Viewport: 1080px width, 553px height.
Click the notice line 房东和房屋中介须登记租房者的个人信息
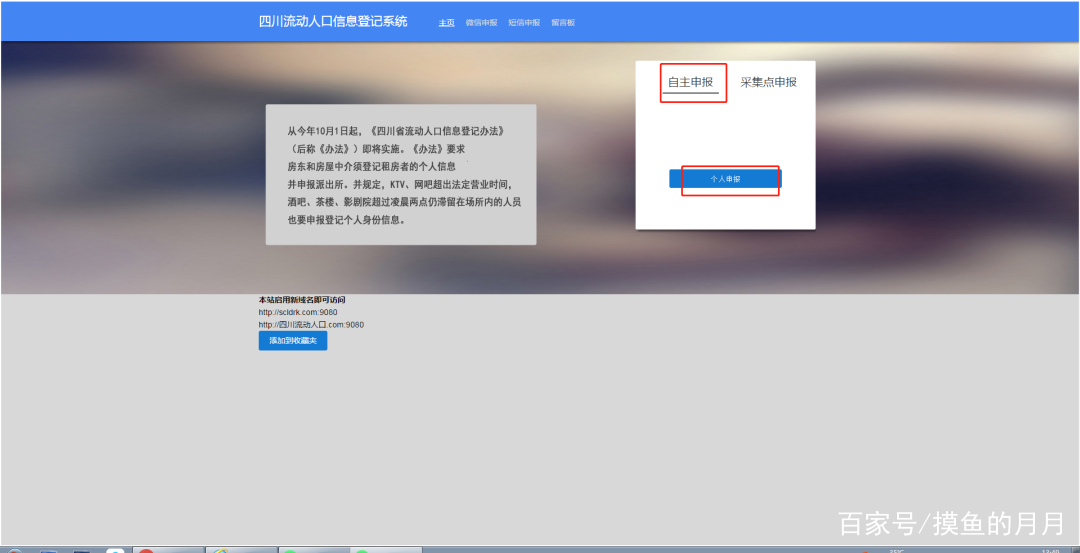click(x=371, y=166)
